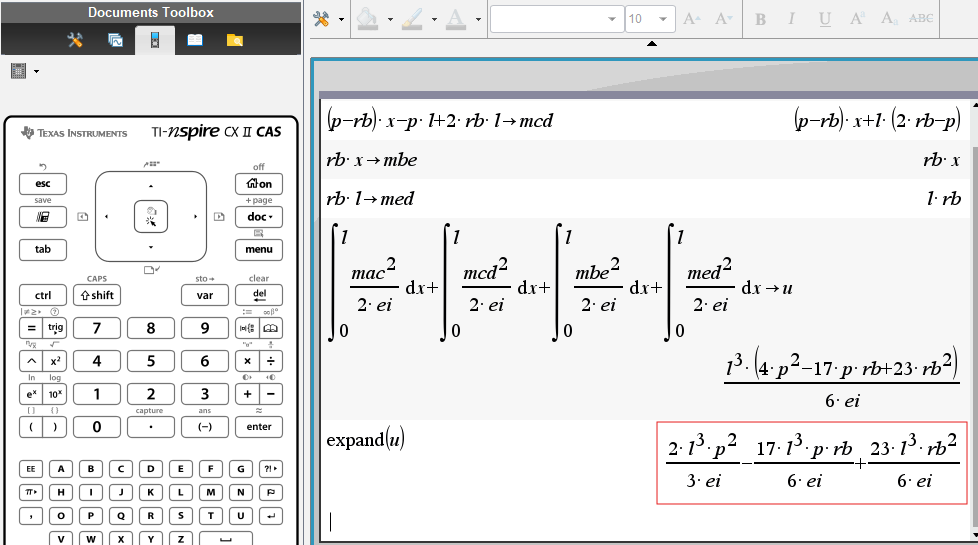Click the calculator touchpad center button

pos(151,215)
